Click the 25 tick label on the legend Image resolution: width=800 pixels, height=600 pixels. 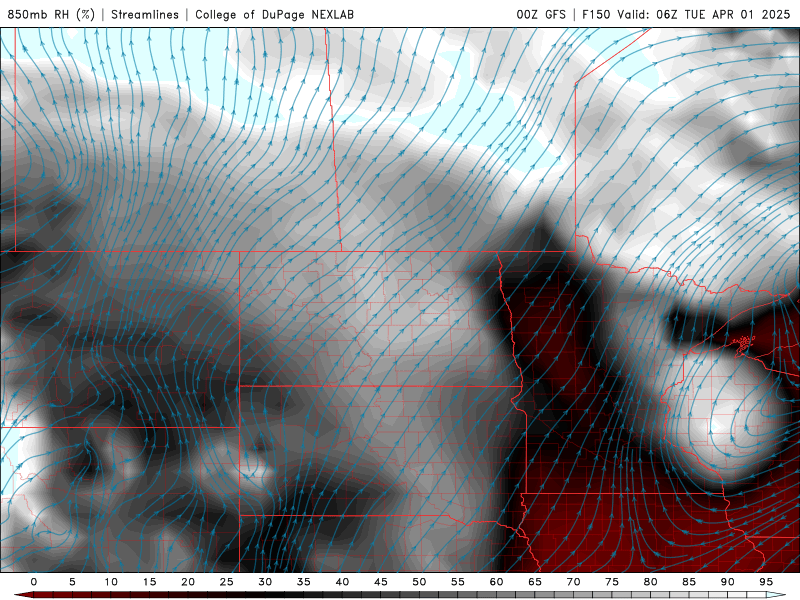pos(227,582)
